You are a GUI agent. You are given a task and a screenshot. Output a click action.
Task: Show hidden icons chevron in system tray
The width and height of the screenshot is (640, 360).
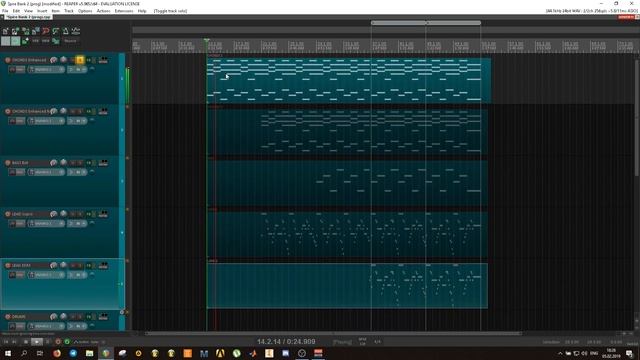[560, 353]
